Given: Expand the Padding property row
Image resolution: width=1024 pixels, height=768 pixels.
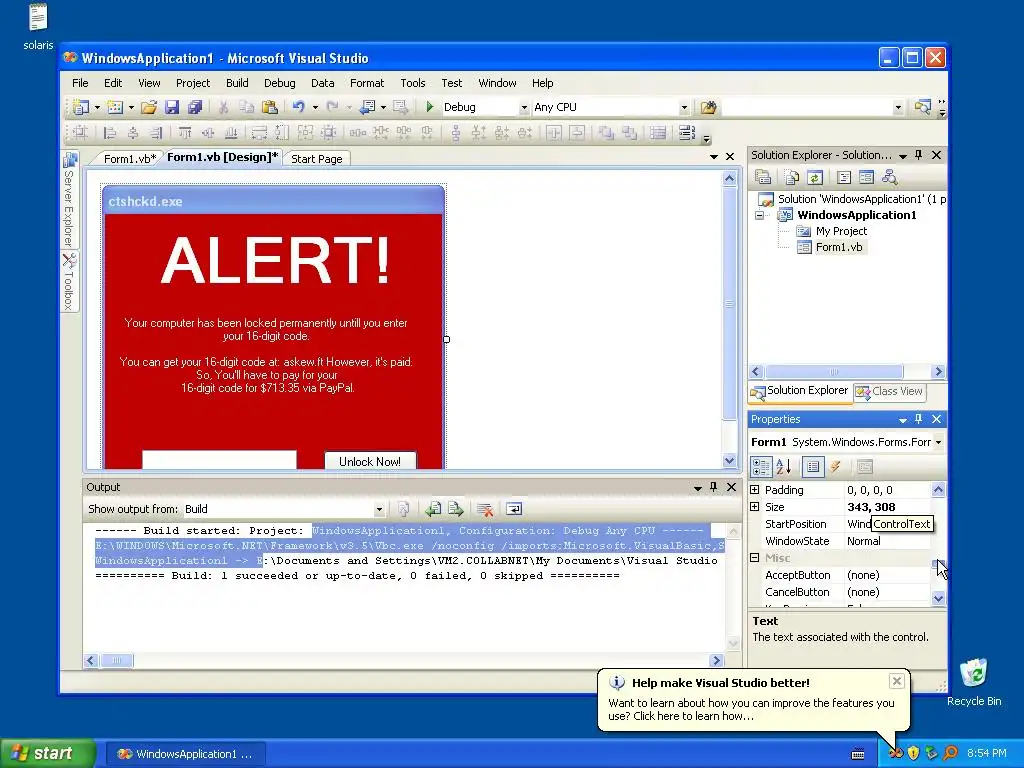Looking at the screenshot, I should coord(755,490).
